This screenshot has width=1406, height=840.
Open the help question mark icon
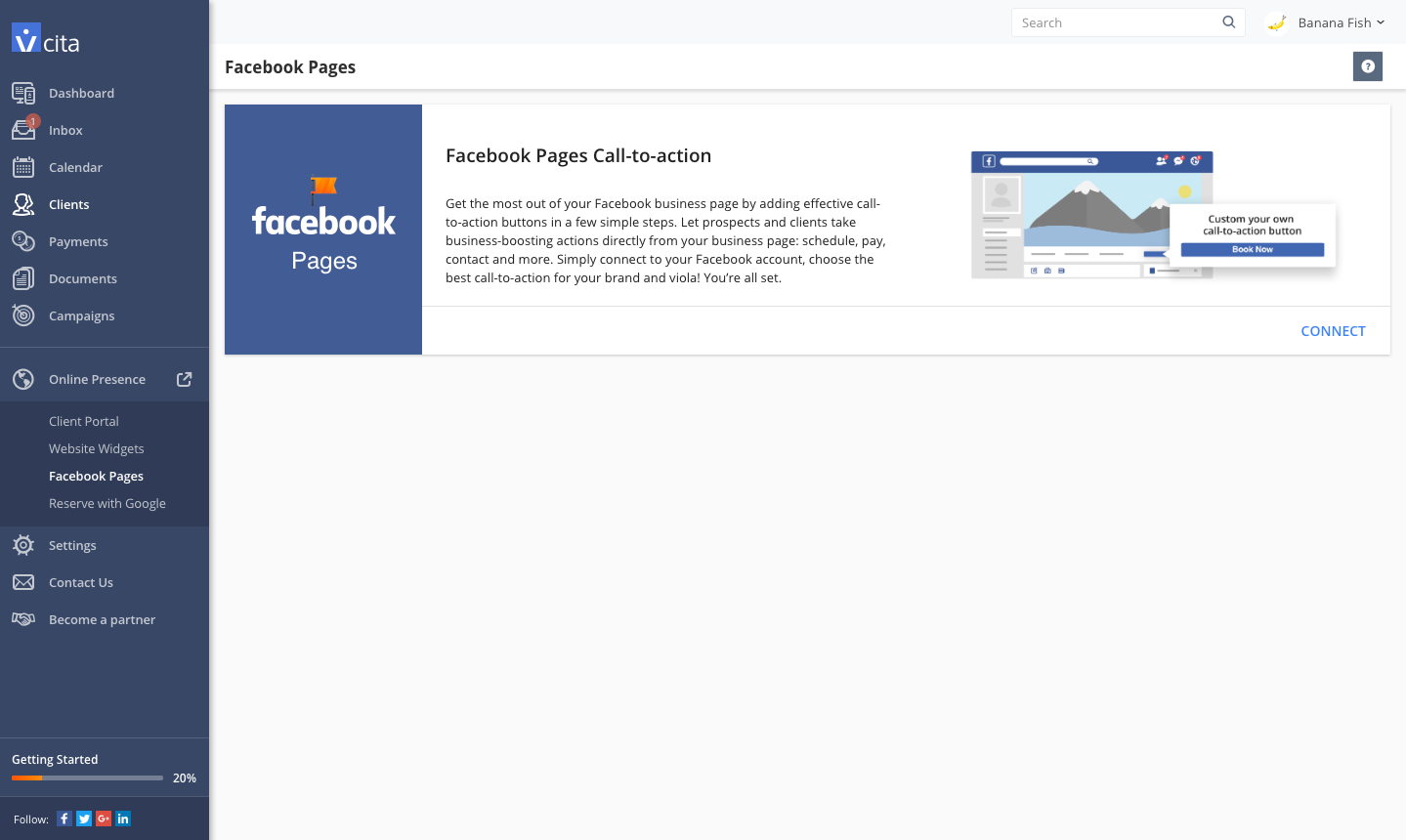1368,66
